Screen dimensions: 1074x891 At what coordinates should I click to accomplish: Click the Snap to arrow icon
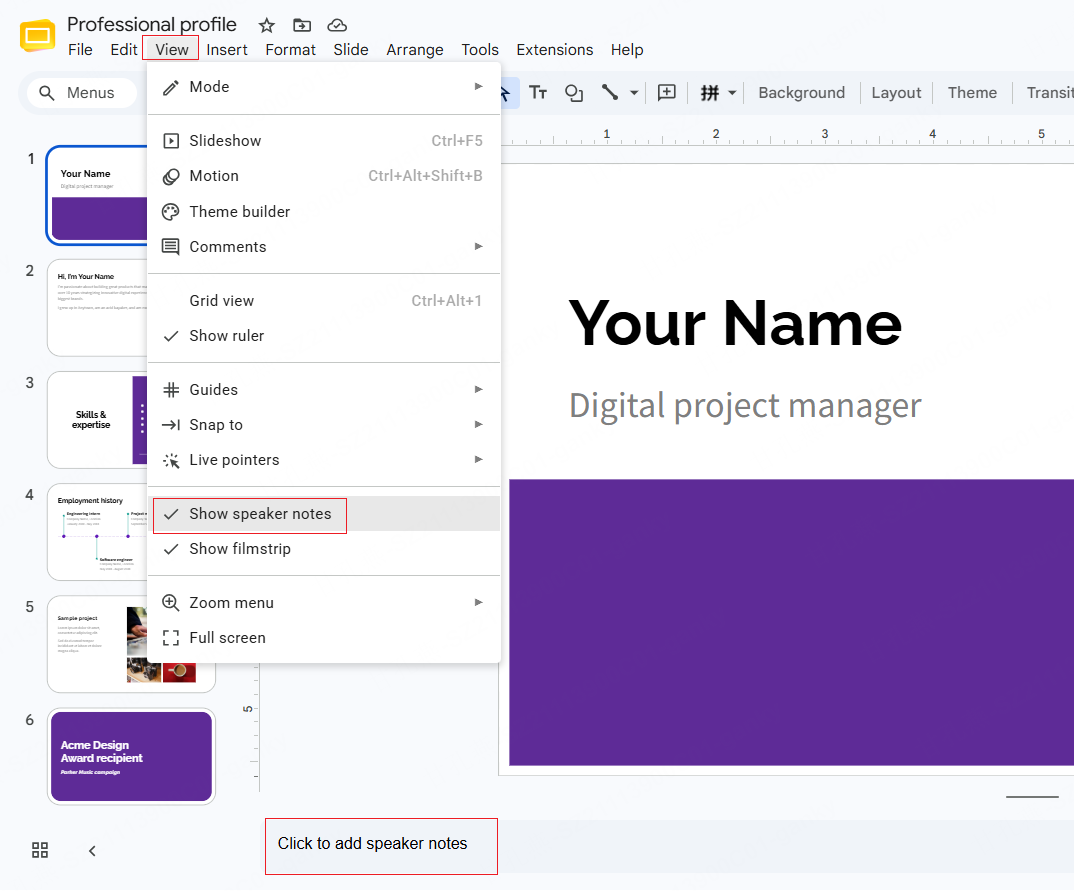[171, 425]
